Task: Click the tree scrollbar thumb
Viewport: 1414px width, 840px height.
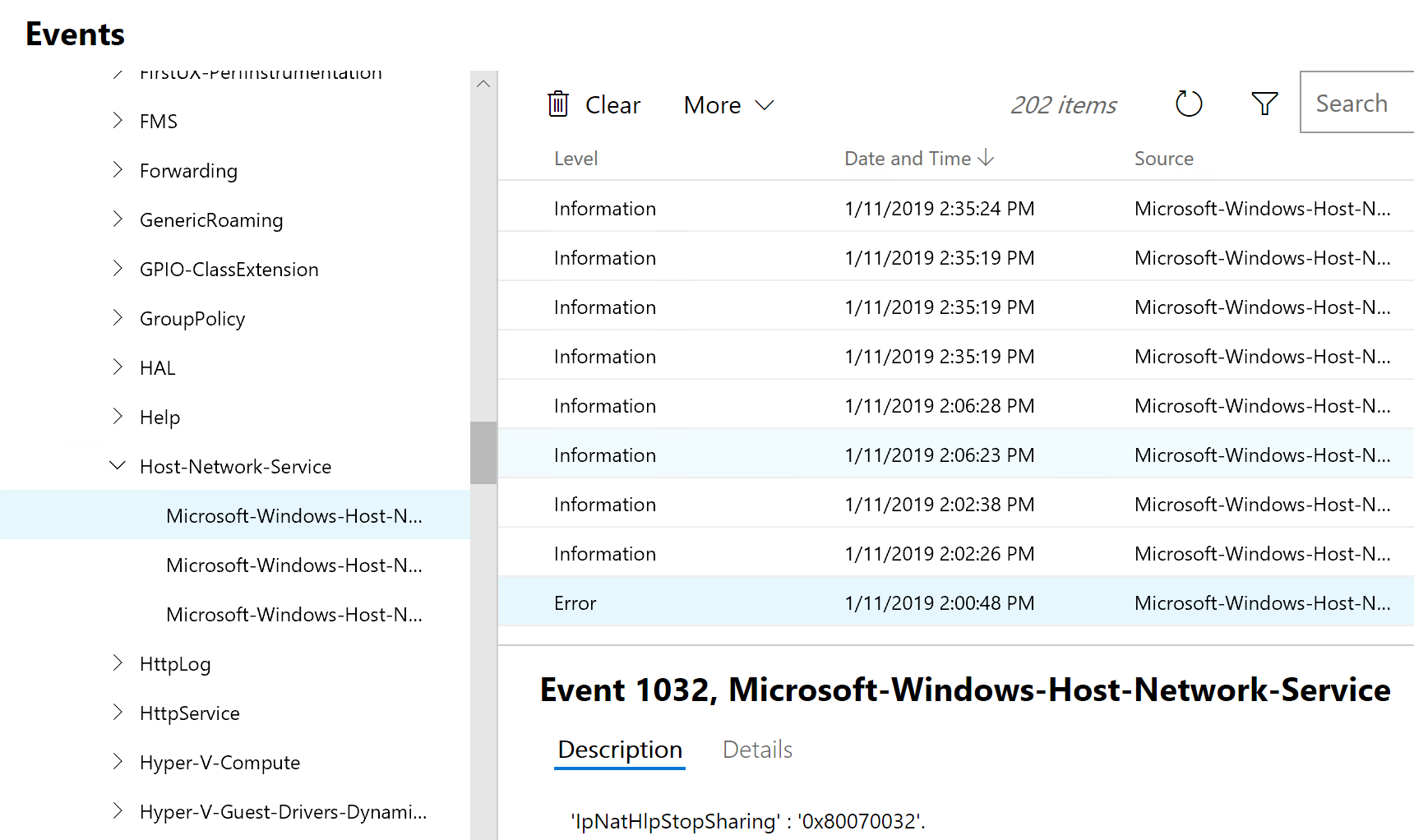Action: tap(483, 453)
